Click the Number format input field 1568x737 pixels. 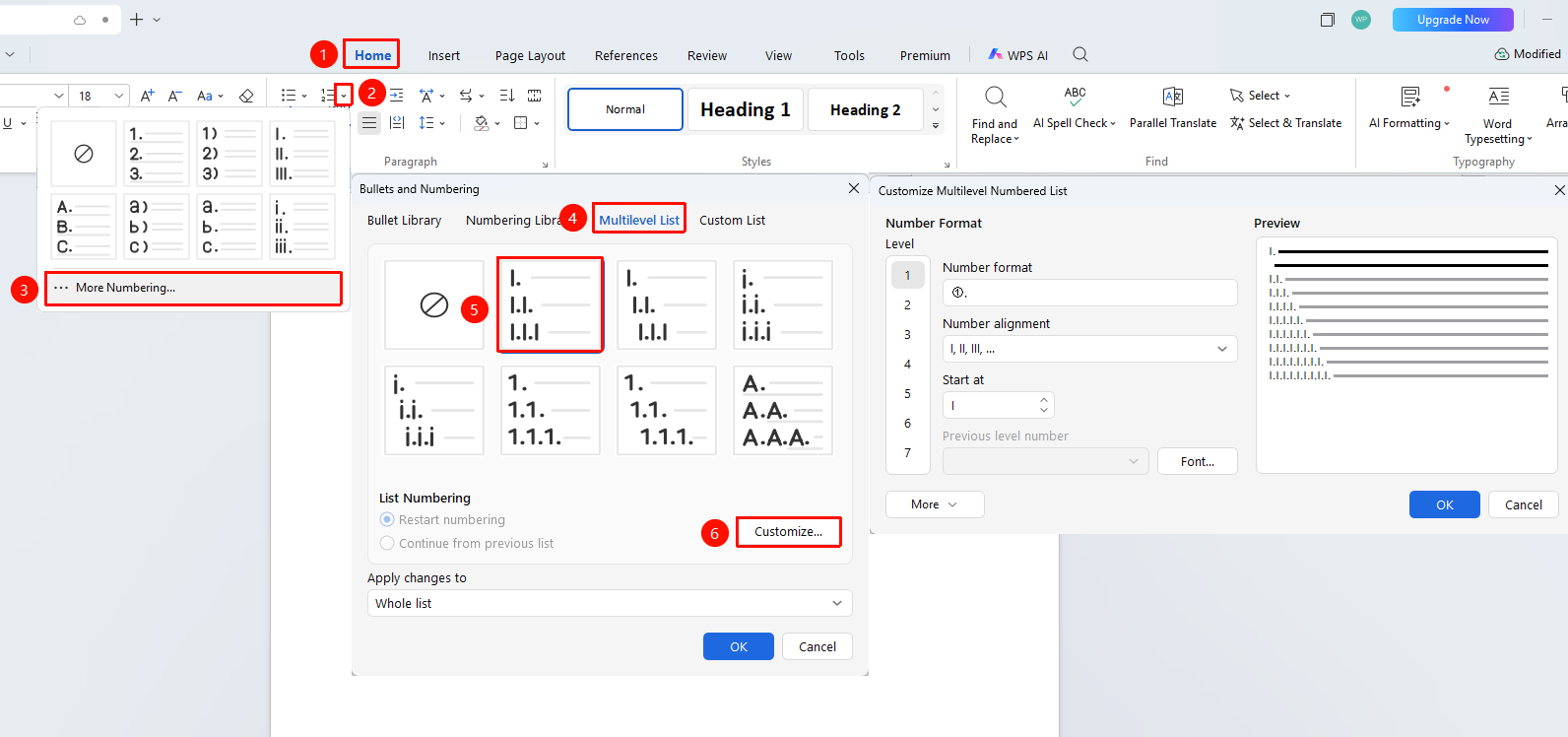(1089, 293)
